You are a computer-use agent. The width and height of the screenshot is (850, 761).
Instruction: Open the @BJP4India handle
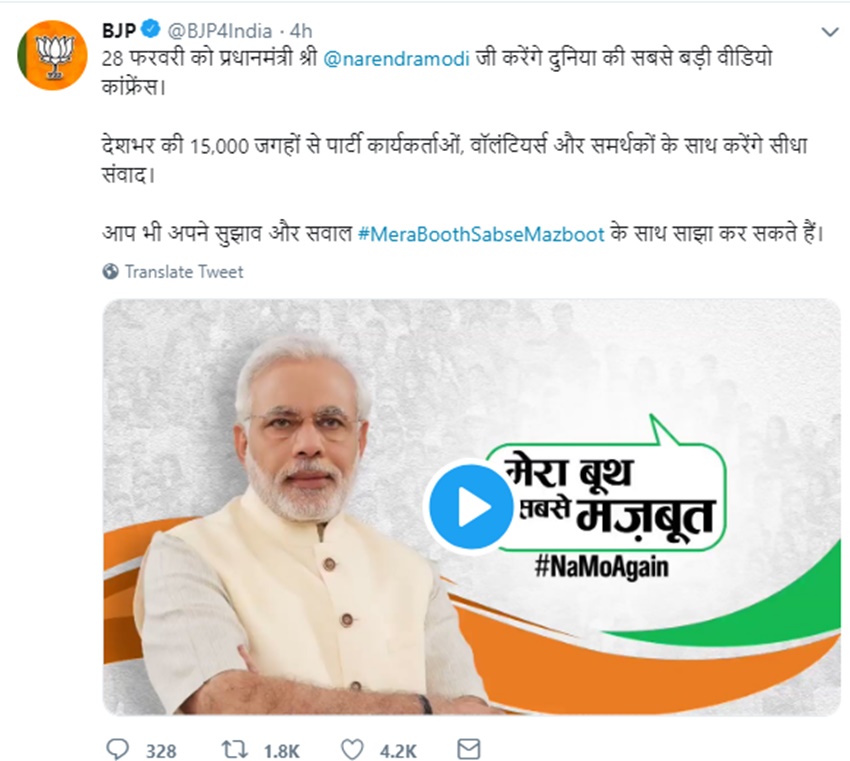click(220, 31)
